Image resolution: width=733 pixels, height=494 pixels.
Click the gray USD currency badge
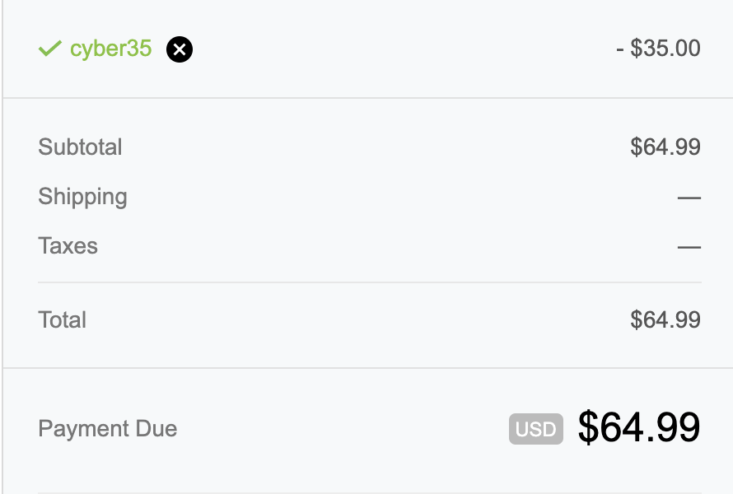(x=536, y=429)
